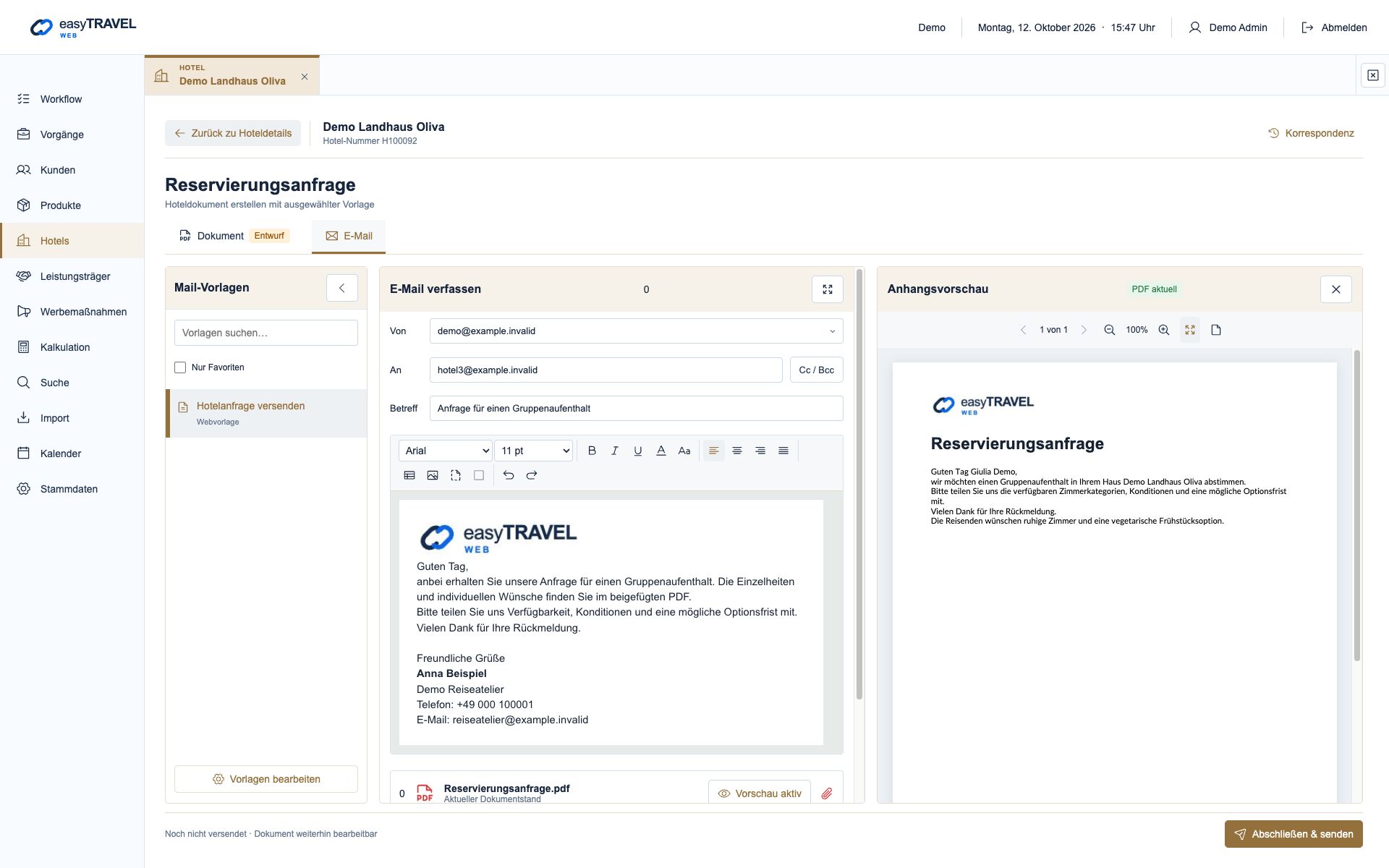Screen dimensions: 1389x868
Task: Click the close-all-tabs icon at top right
Action: [1373, 75]
